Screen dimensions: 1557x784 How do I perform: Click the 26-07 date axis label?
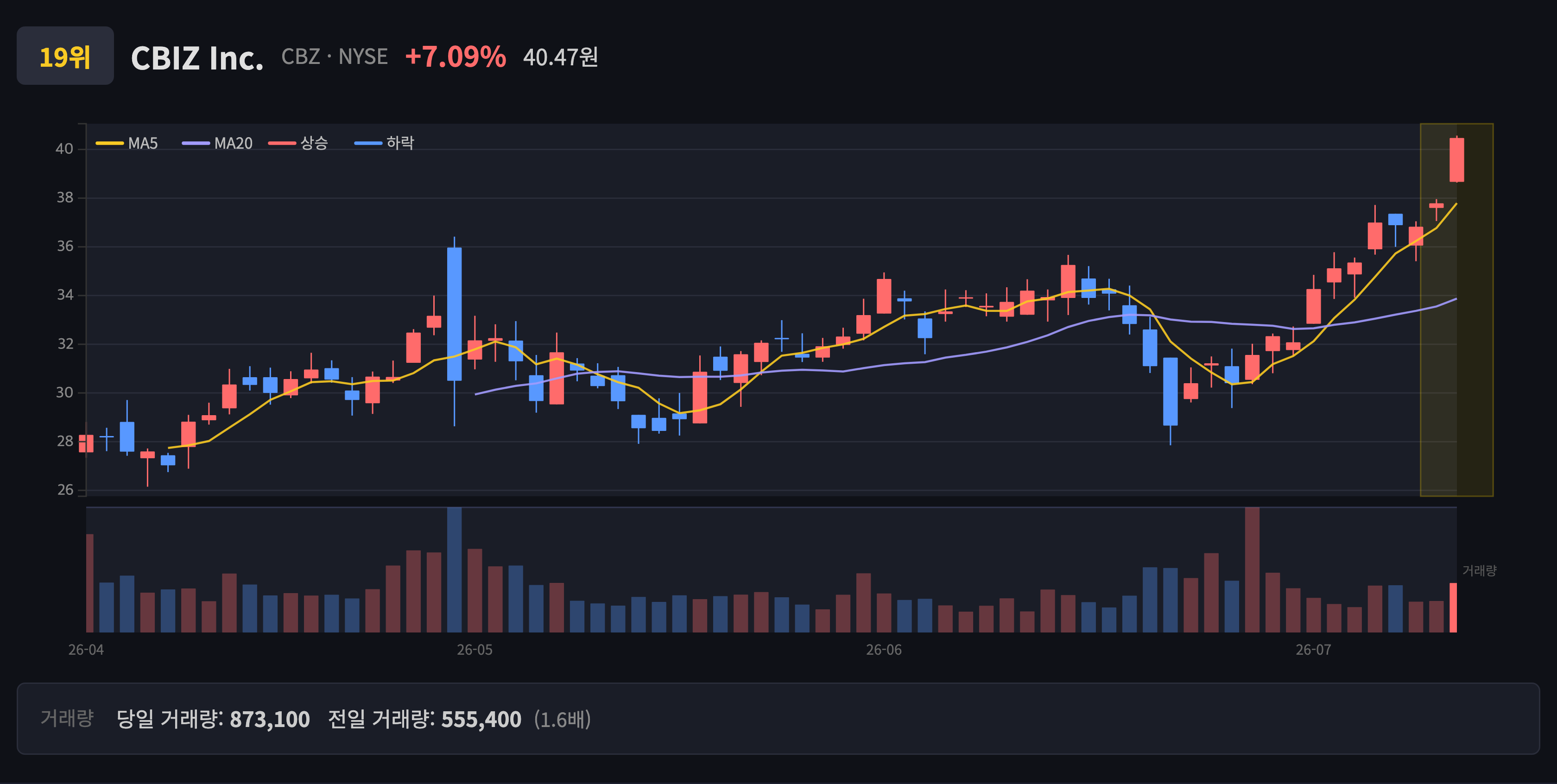(x=1313, y=650)
